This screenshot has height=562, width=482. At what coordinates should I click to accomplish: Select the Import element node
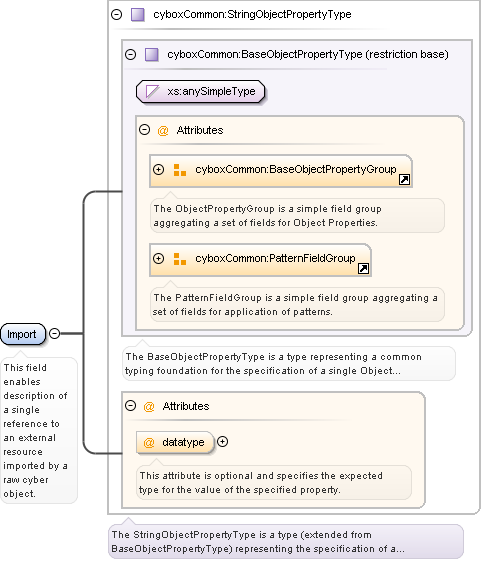point(23,334)
